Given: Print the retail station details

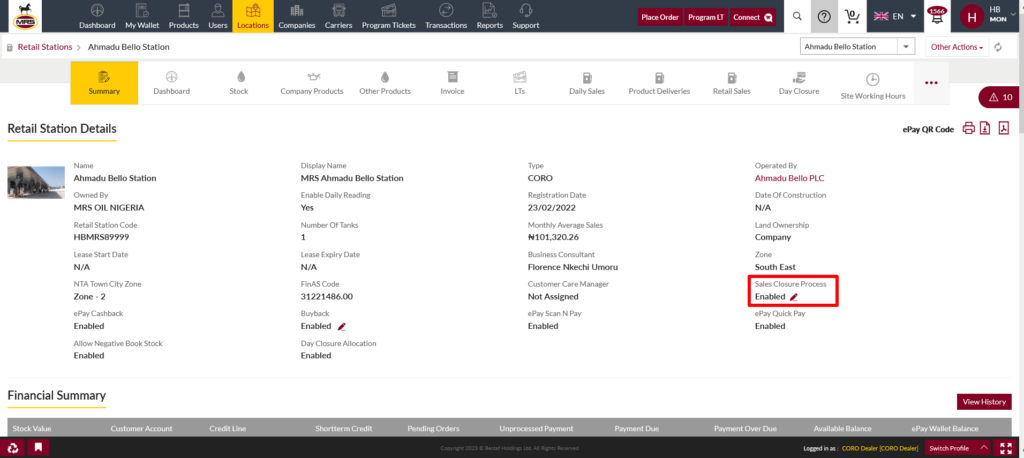Looking at the screenshot, I should [968, 128].
